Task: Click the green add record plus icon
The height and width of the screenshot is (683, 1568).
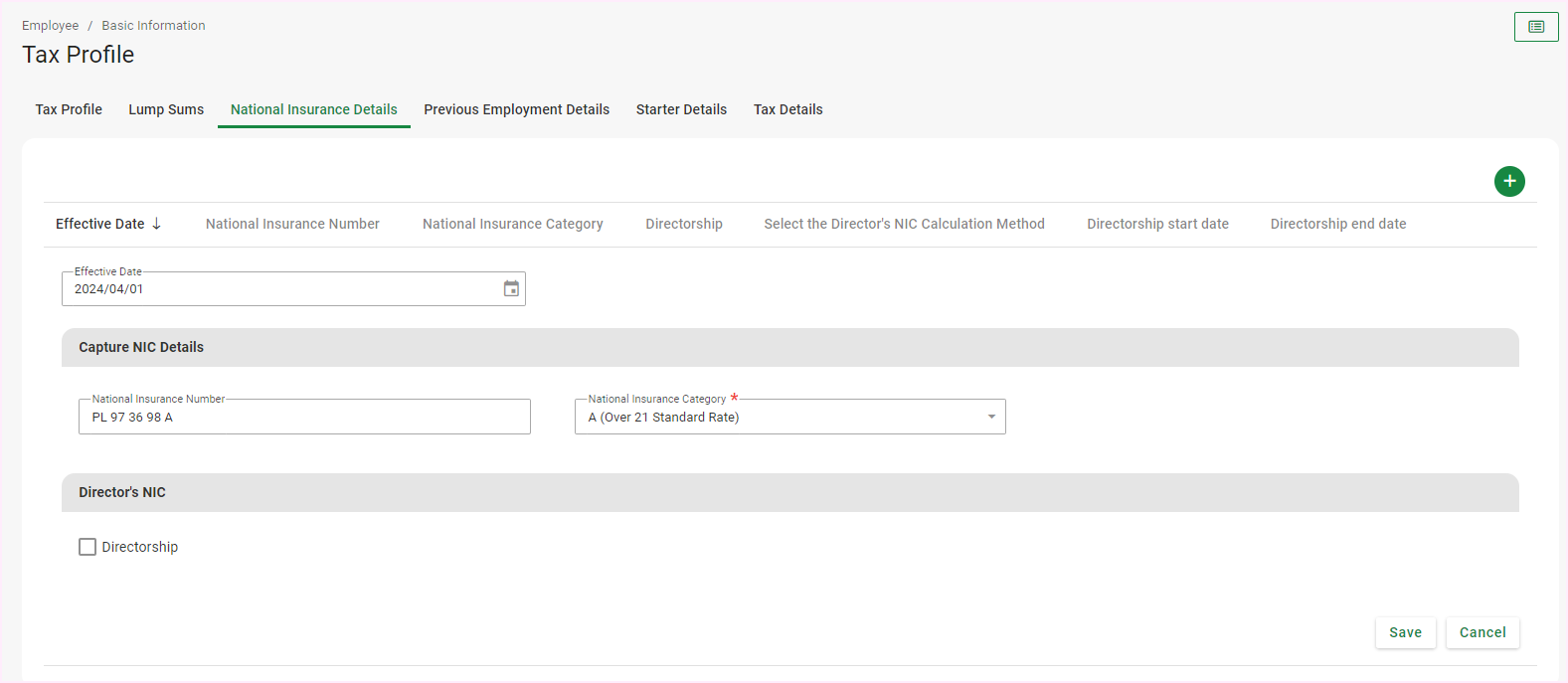Action: click(1508, 181)
